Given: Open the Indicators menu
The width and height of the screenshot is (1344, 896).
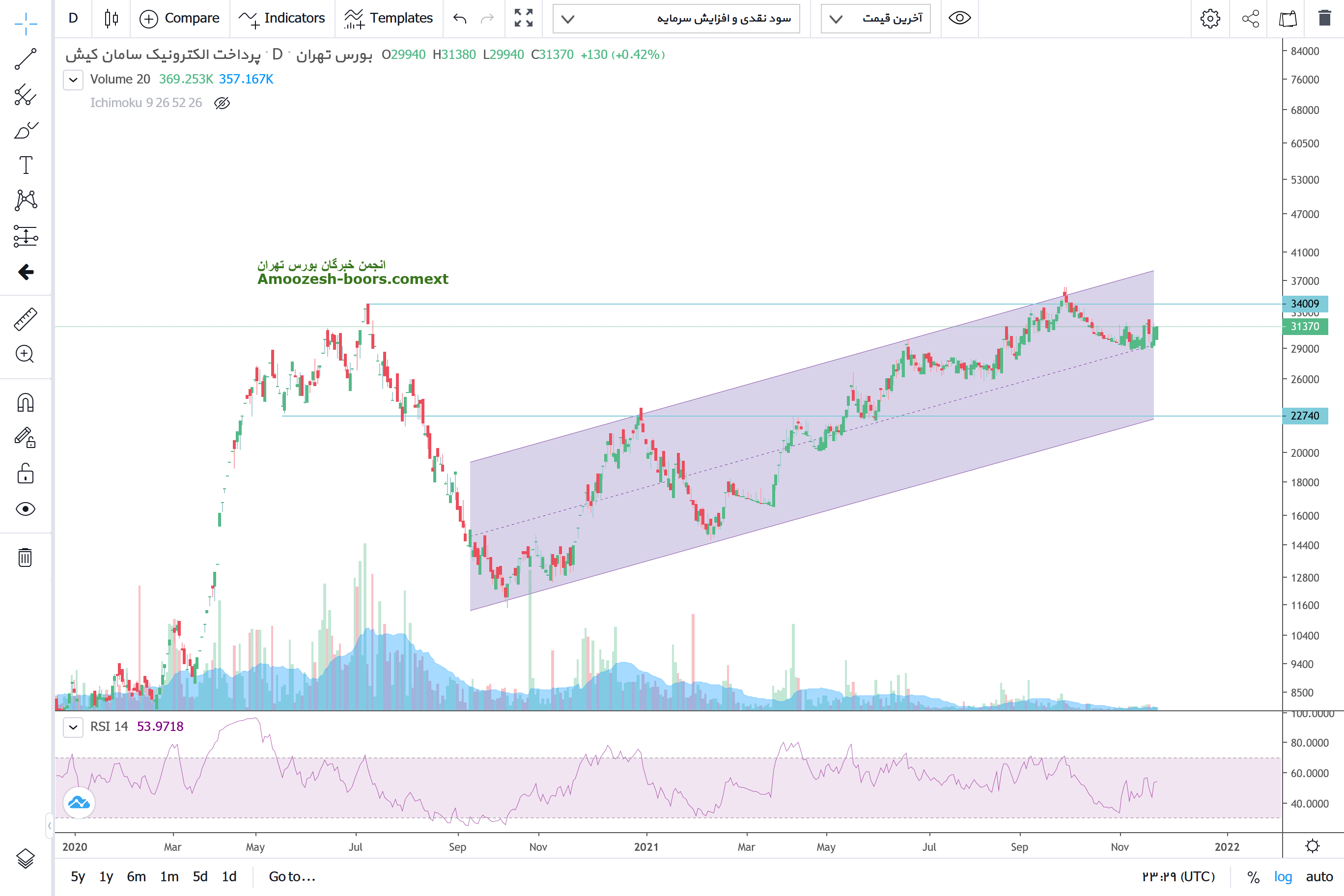Looking at the screenshot, I should click(x=281, y=18).
